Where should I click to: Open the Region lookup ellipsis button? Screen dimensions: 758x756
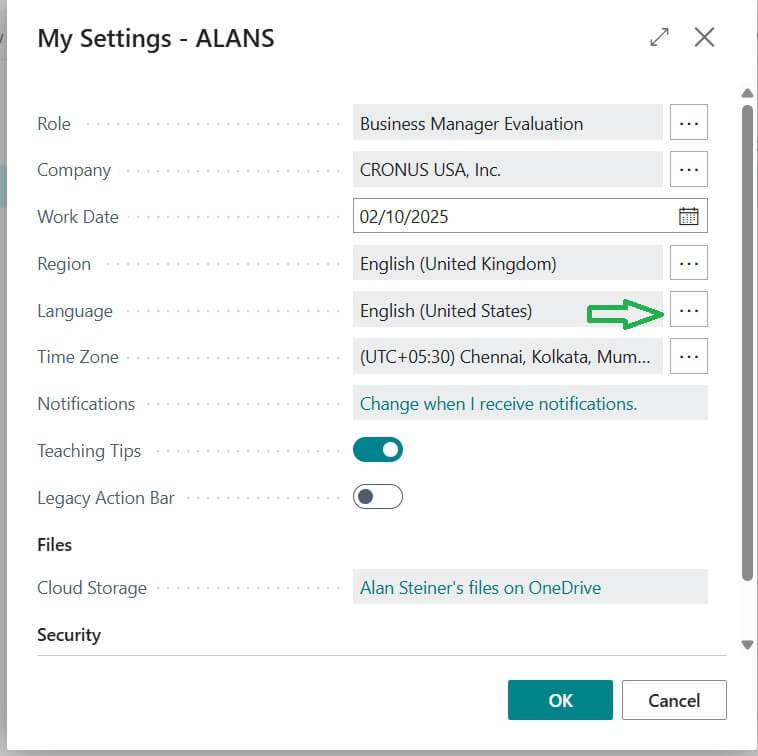688,264
